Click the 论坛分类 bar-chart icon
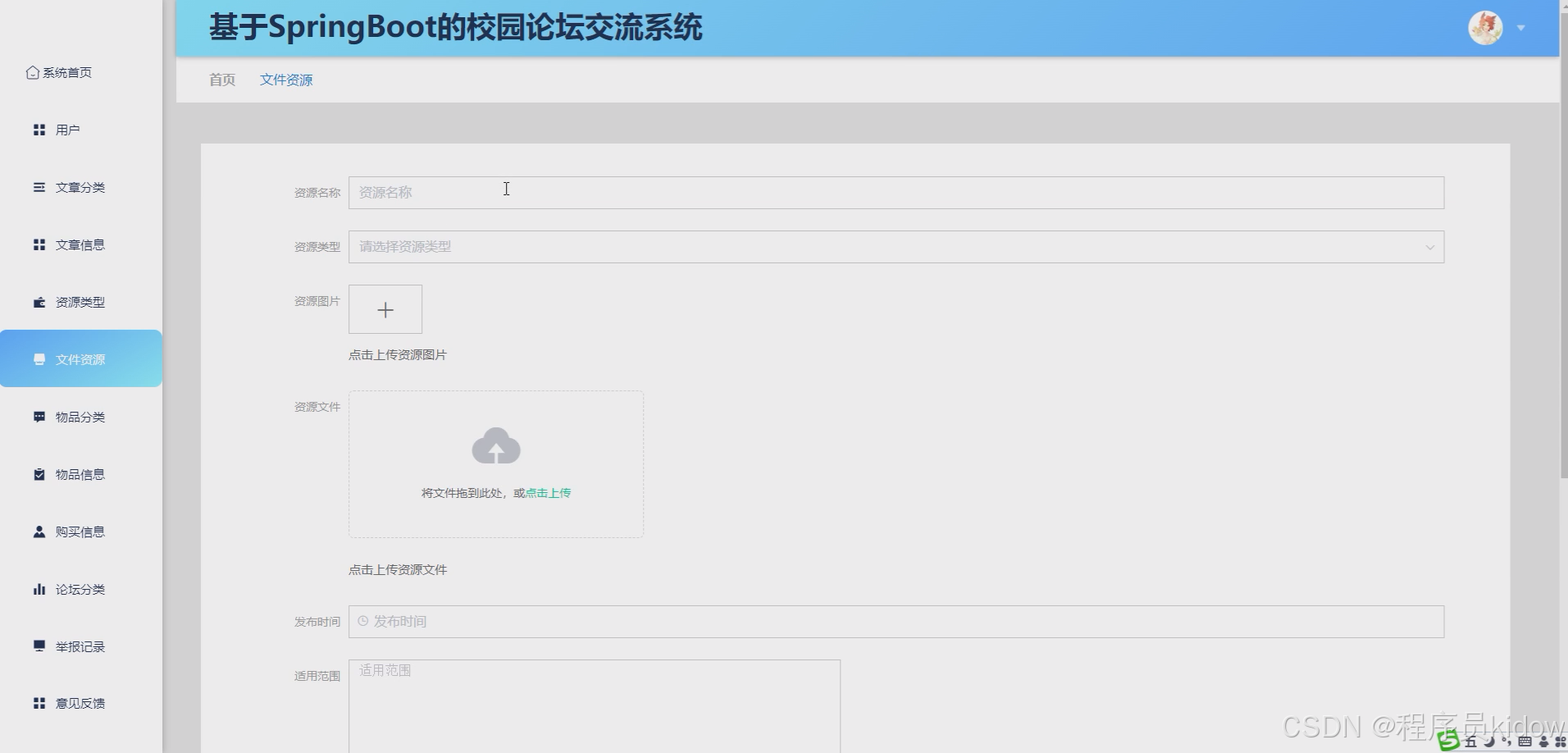1568x753 pixels. pos(39,588)
